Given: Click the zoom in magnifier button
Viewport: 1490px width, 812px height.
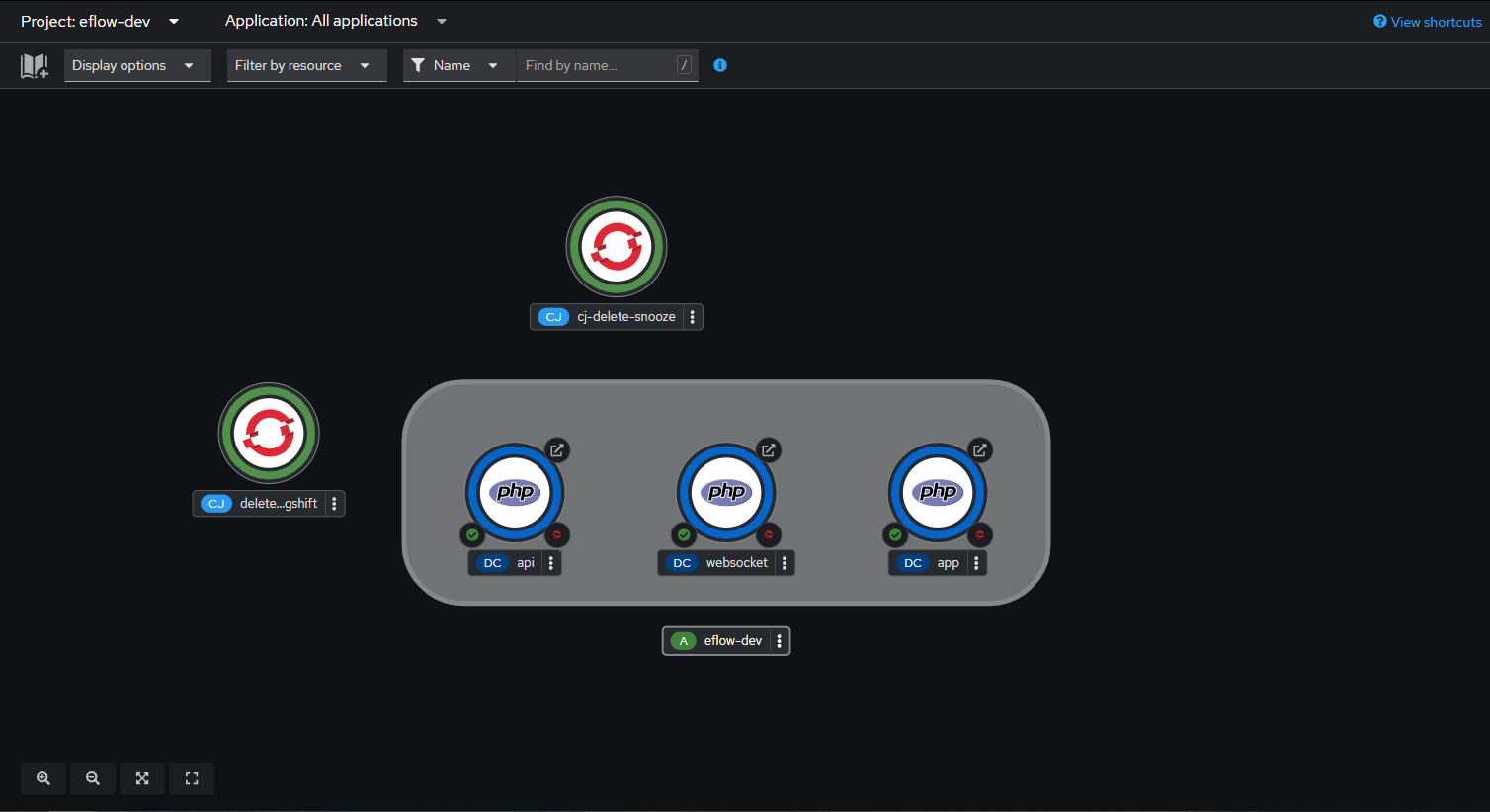Looking at the screenshot, I should [x=43, y=778].
